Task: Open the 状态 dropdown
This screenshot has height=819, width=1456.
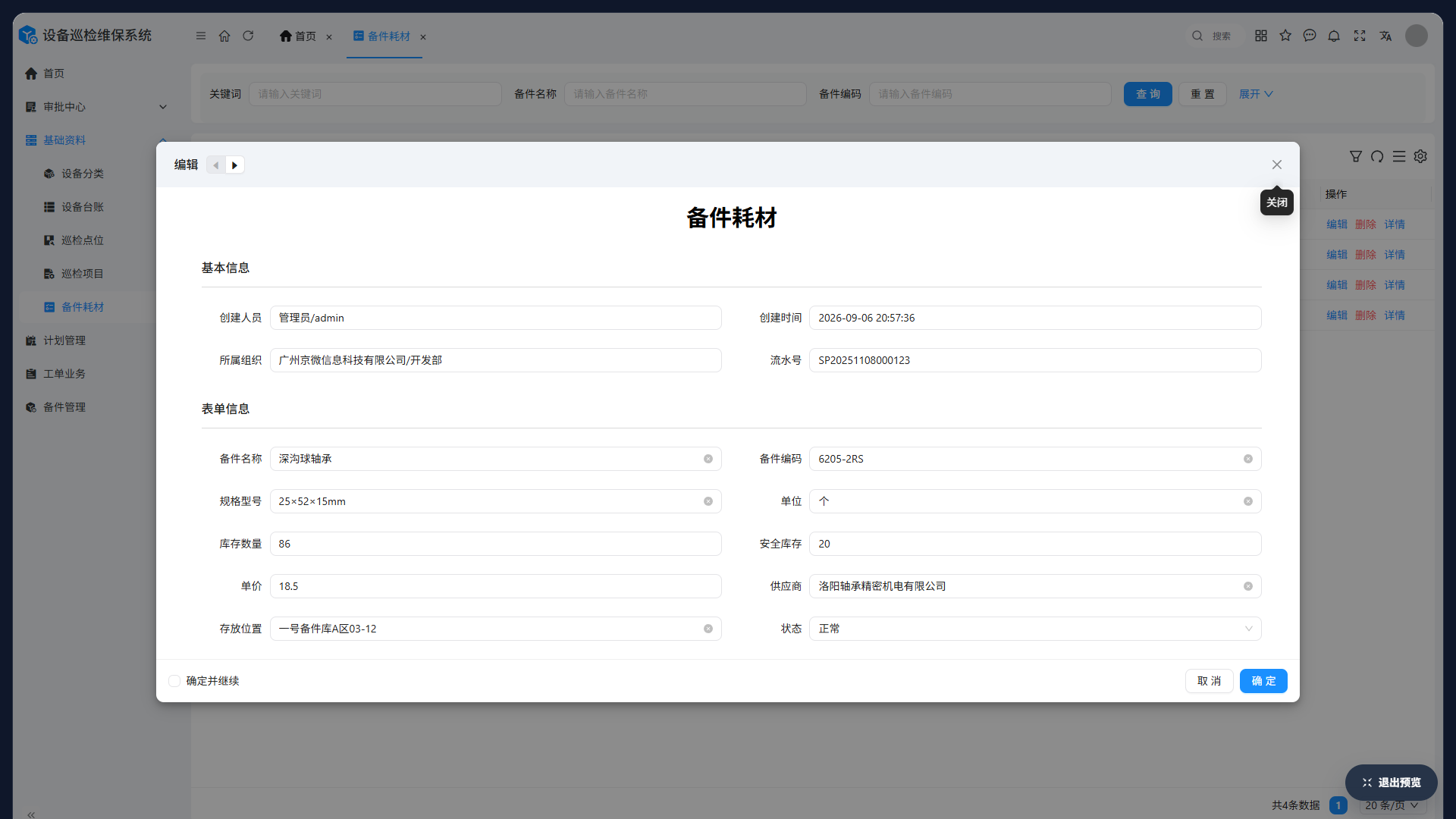Action: coord(1035,629)
